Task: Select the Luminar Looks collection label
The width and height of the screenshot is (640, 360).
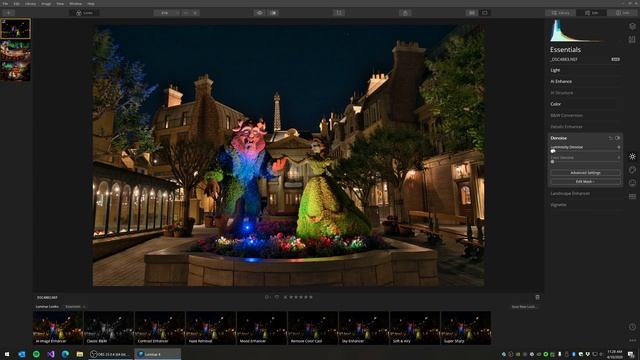Action: (x=47, y=307)
